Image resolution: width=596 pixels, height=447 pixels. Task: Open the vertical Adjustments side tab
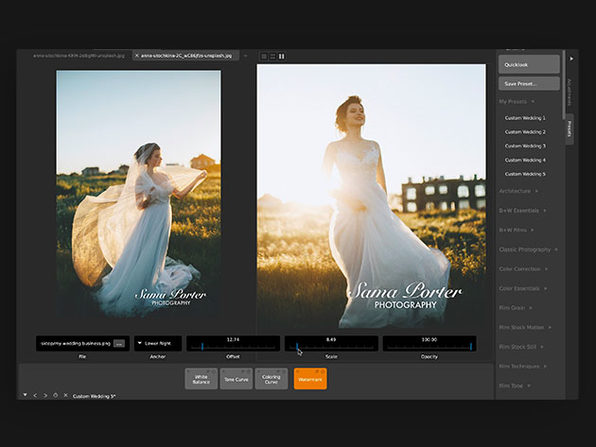pos(569,92)
